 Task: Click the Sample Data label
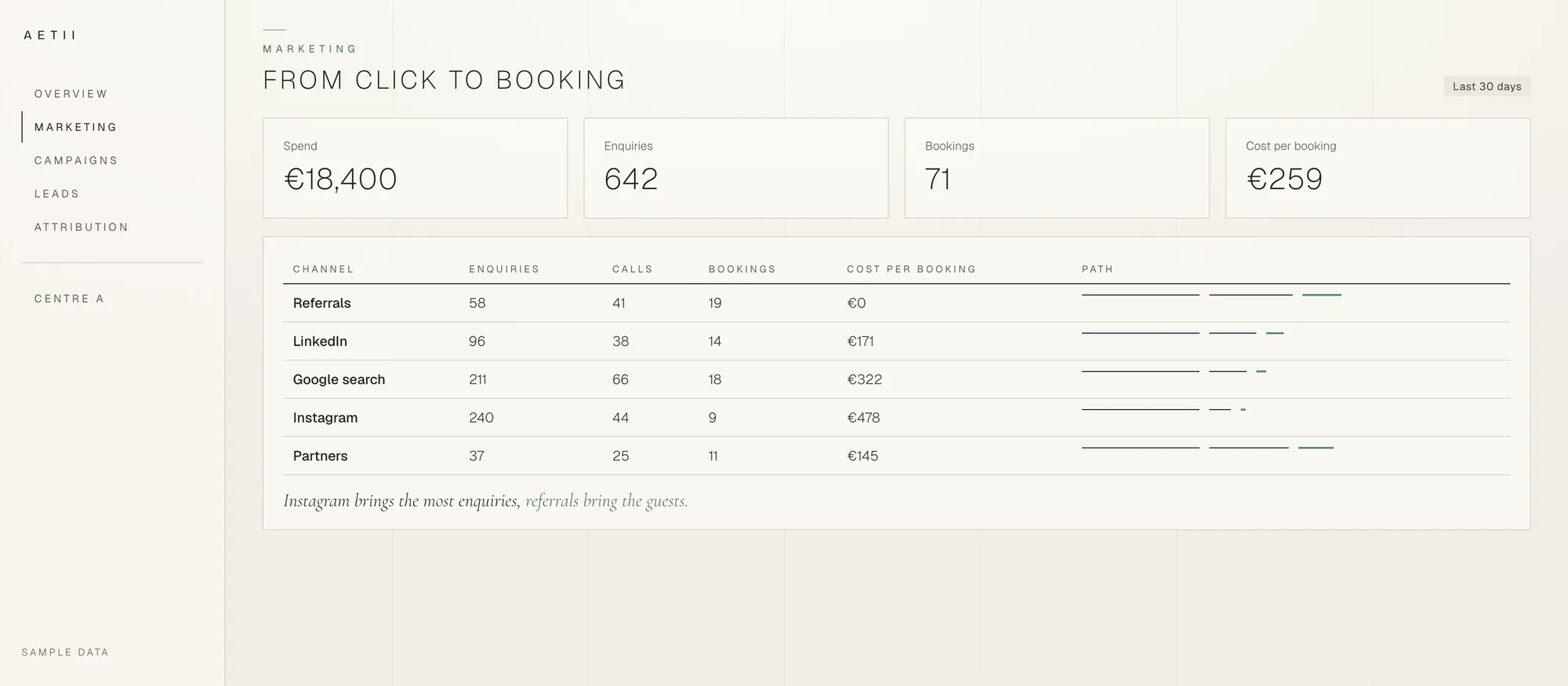pyautogui.click(x=65, y=652)
